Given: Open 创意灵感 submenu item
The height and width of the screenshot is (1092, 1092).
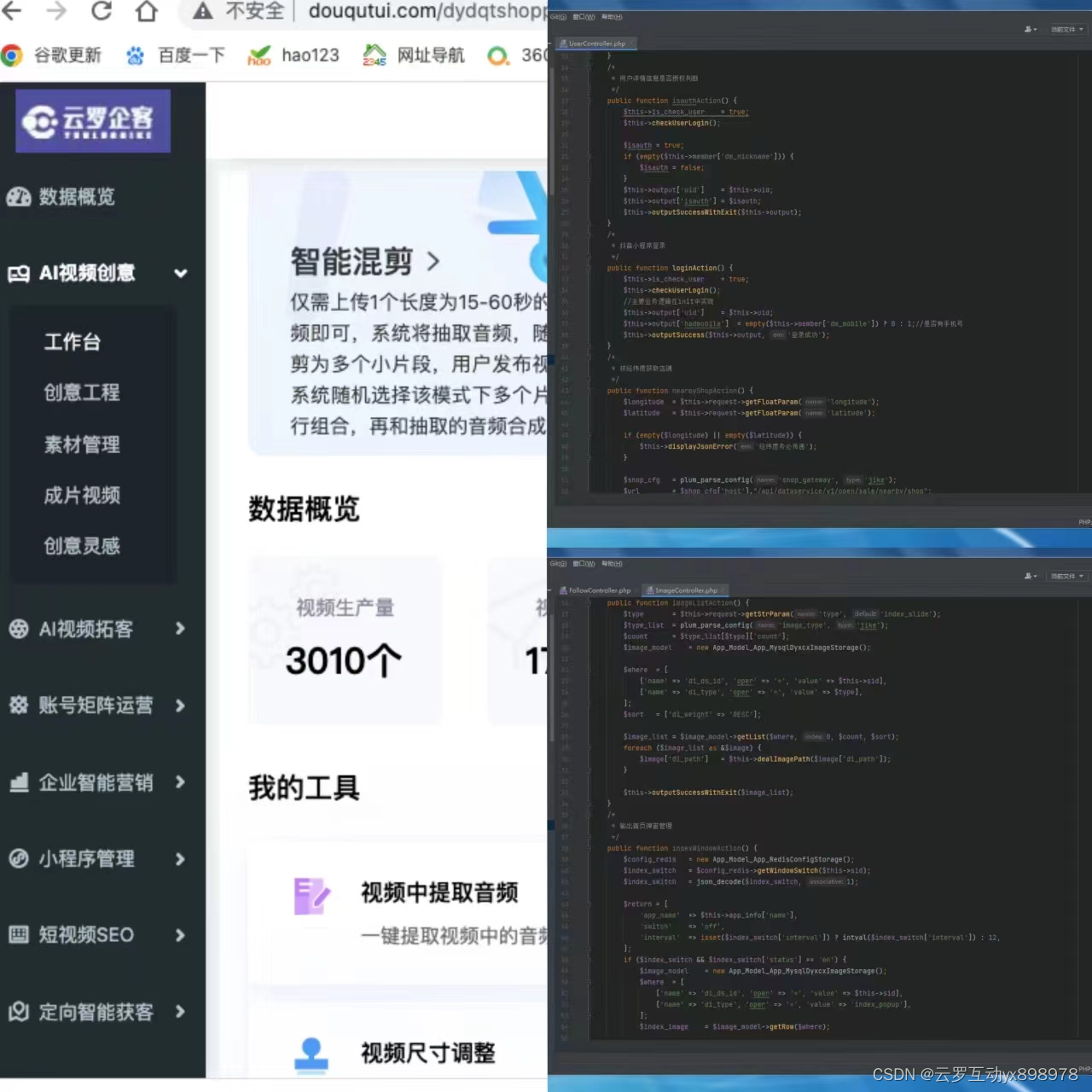Looking at the screenshot, I should click(x=82, y=546).
